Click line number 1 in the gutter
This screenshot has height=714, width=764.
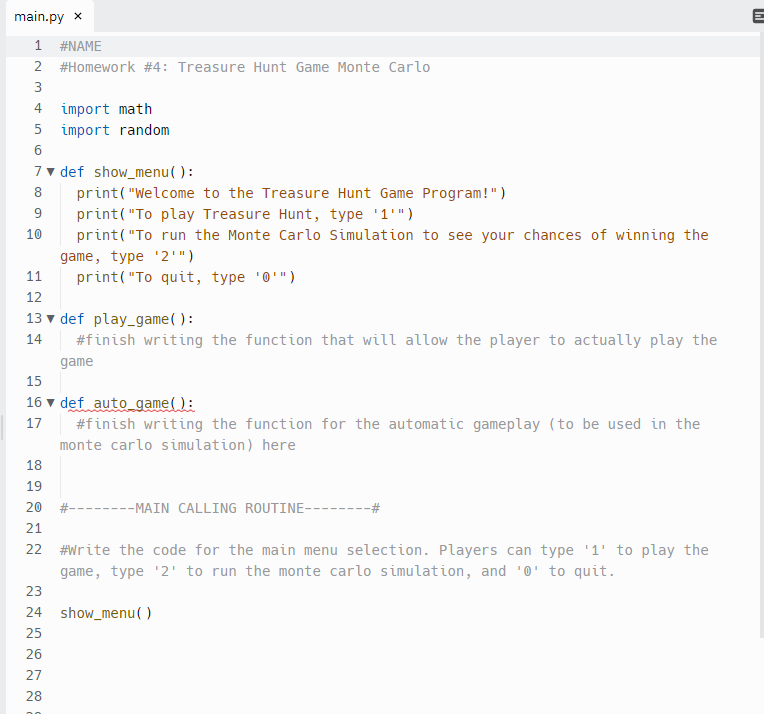38,46
